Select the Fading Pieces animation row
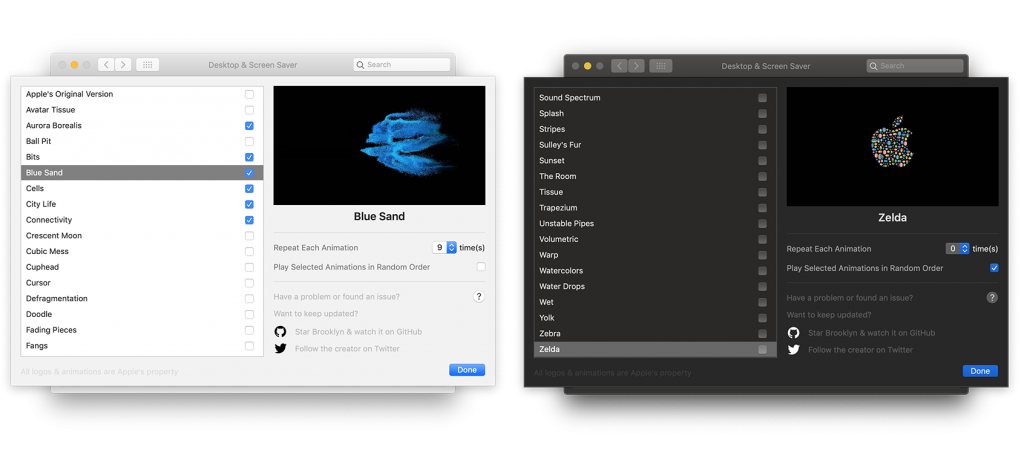This screenshot has height=453, width=1024. tap(142, 330)
